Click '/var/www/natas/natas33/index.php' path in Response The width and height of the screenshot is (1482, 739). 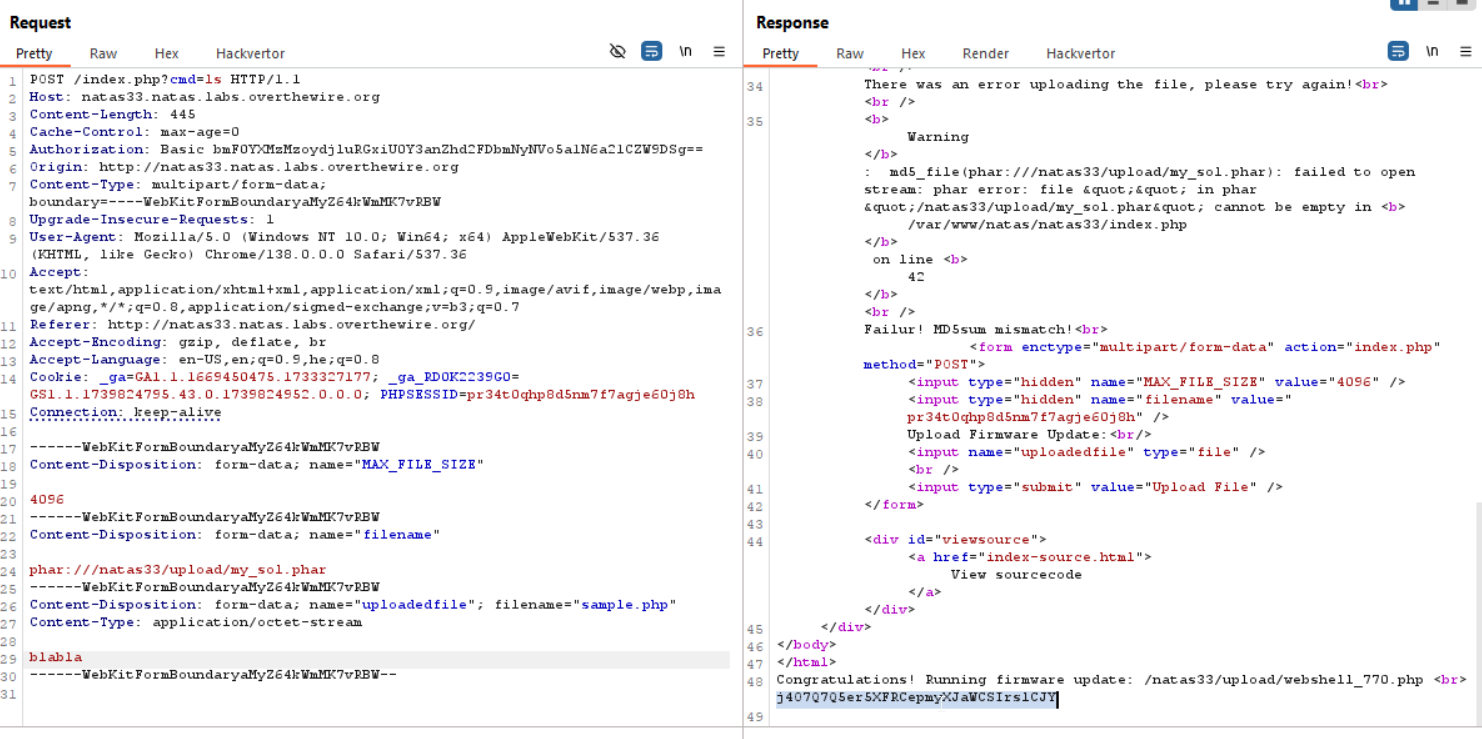tap(1047, 224)
